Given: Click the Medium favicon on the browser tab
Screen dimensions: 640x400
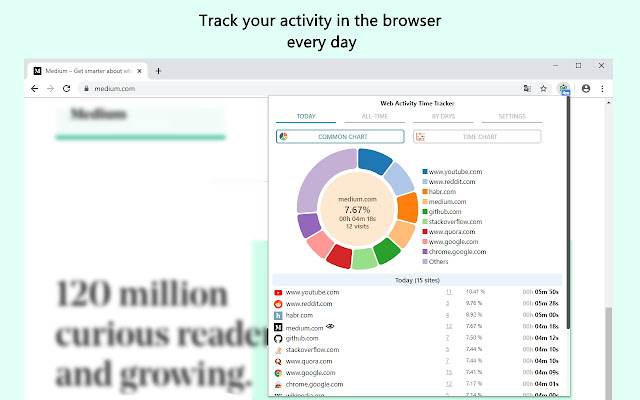Looking at the screenshot, I should [37, 71].
